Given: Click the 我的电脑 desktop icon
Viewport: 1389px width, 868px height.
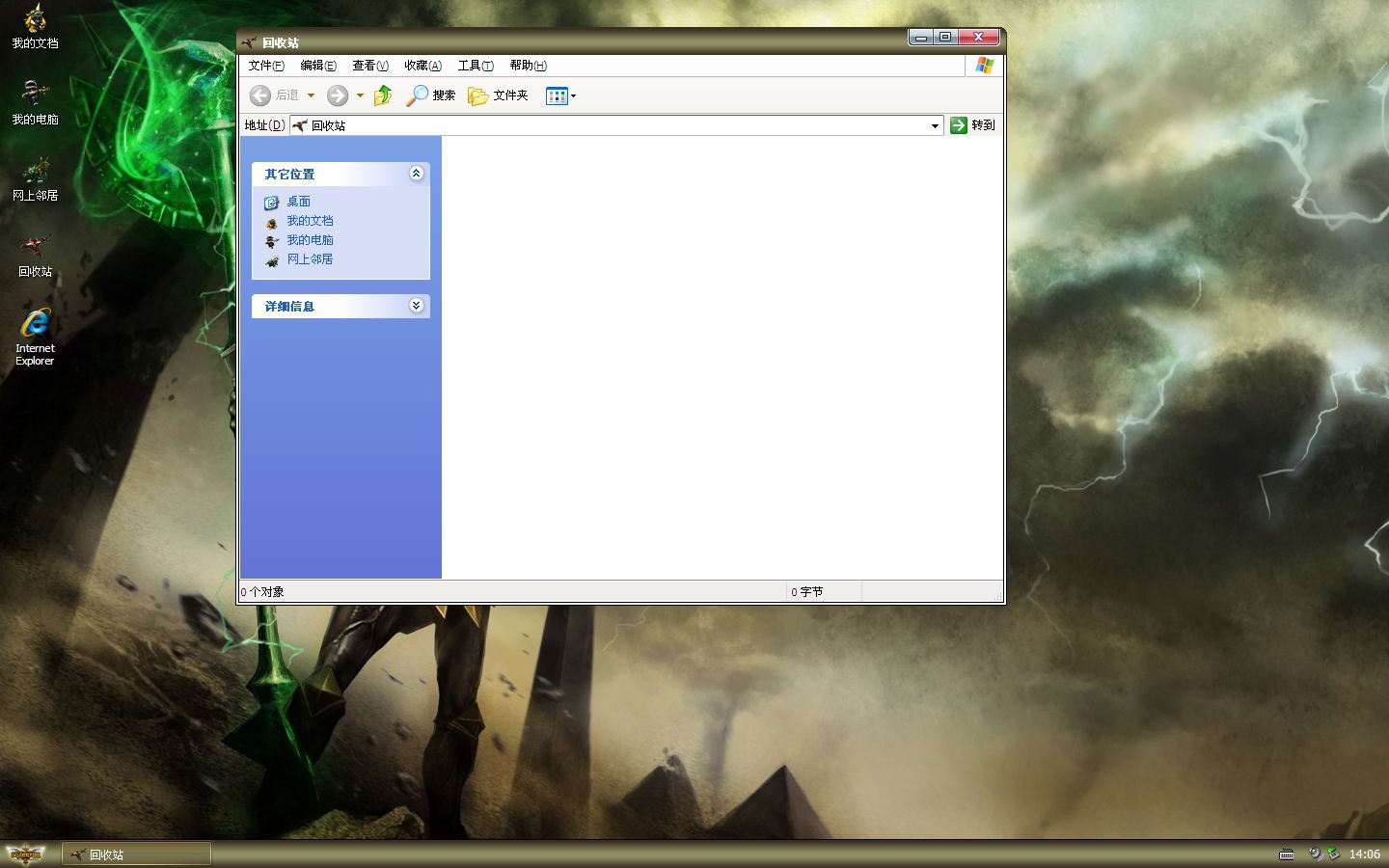Looking at the screenshot, I should tap(35, 103).
